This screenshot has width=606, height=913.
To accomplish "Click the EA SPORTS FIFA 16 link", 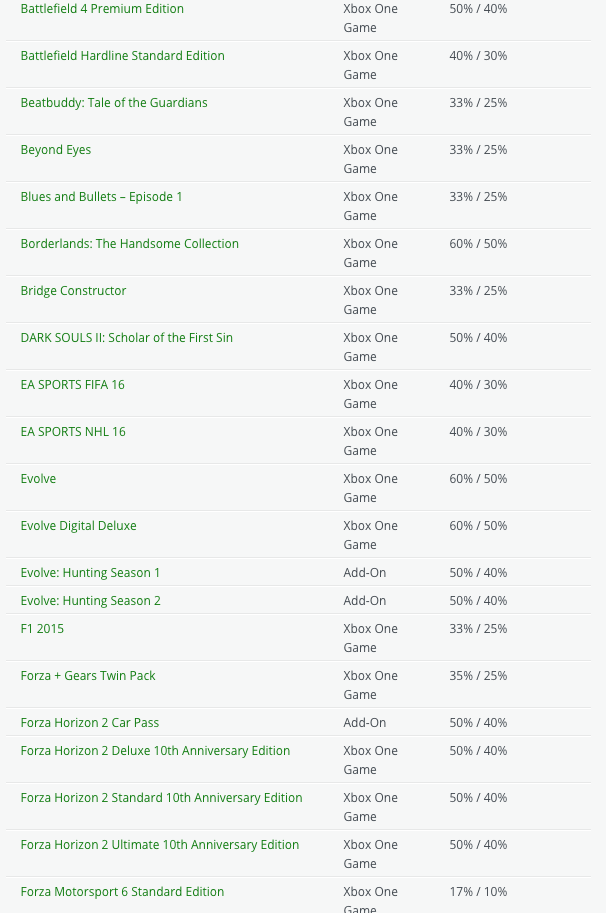I will tap(72, 385).
